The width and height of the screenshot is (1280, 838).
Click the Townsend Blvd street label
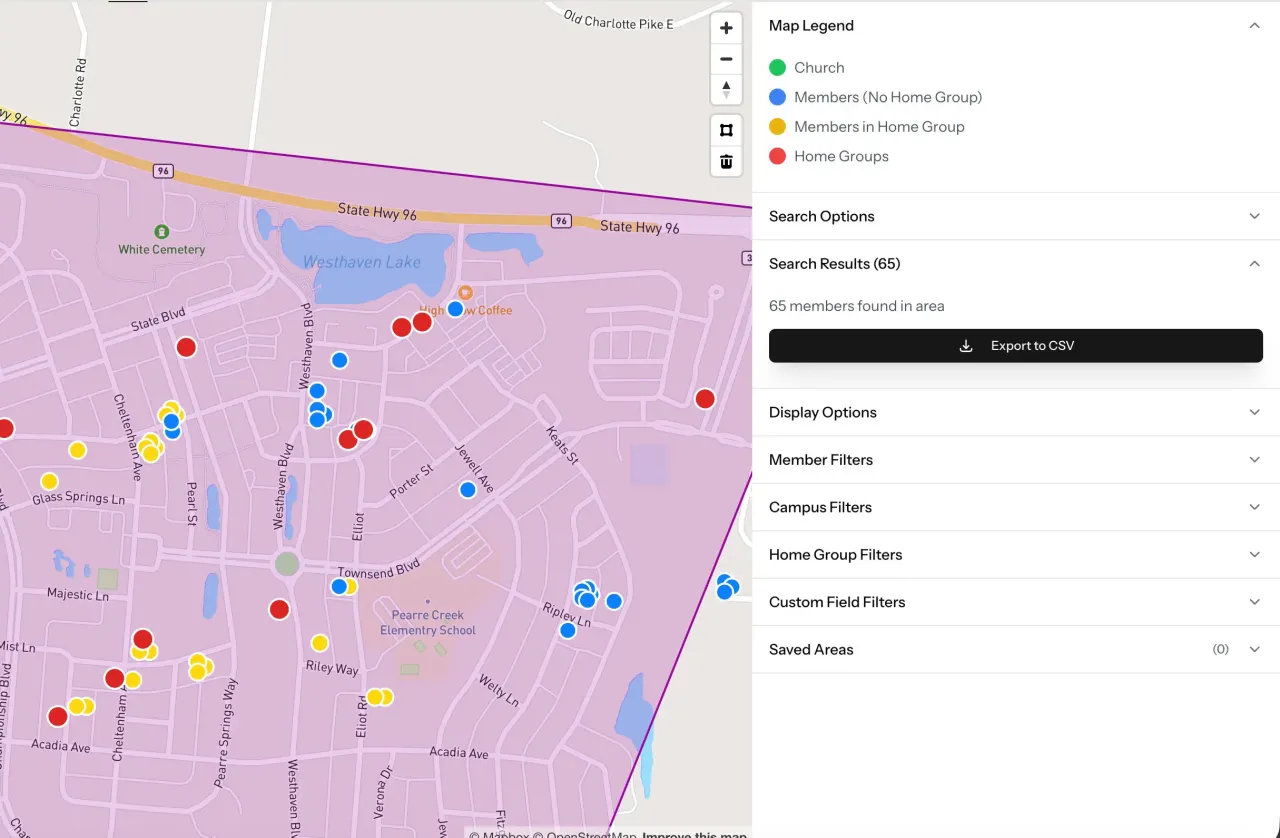[x=379, y=570]
